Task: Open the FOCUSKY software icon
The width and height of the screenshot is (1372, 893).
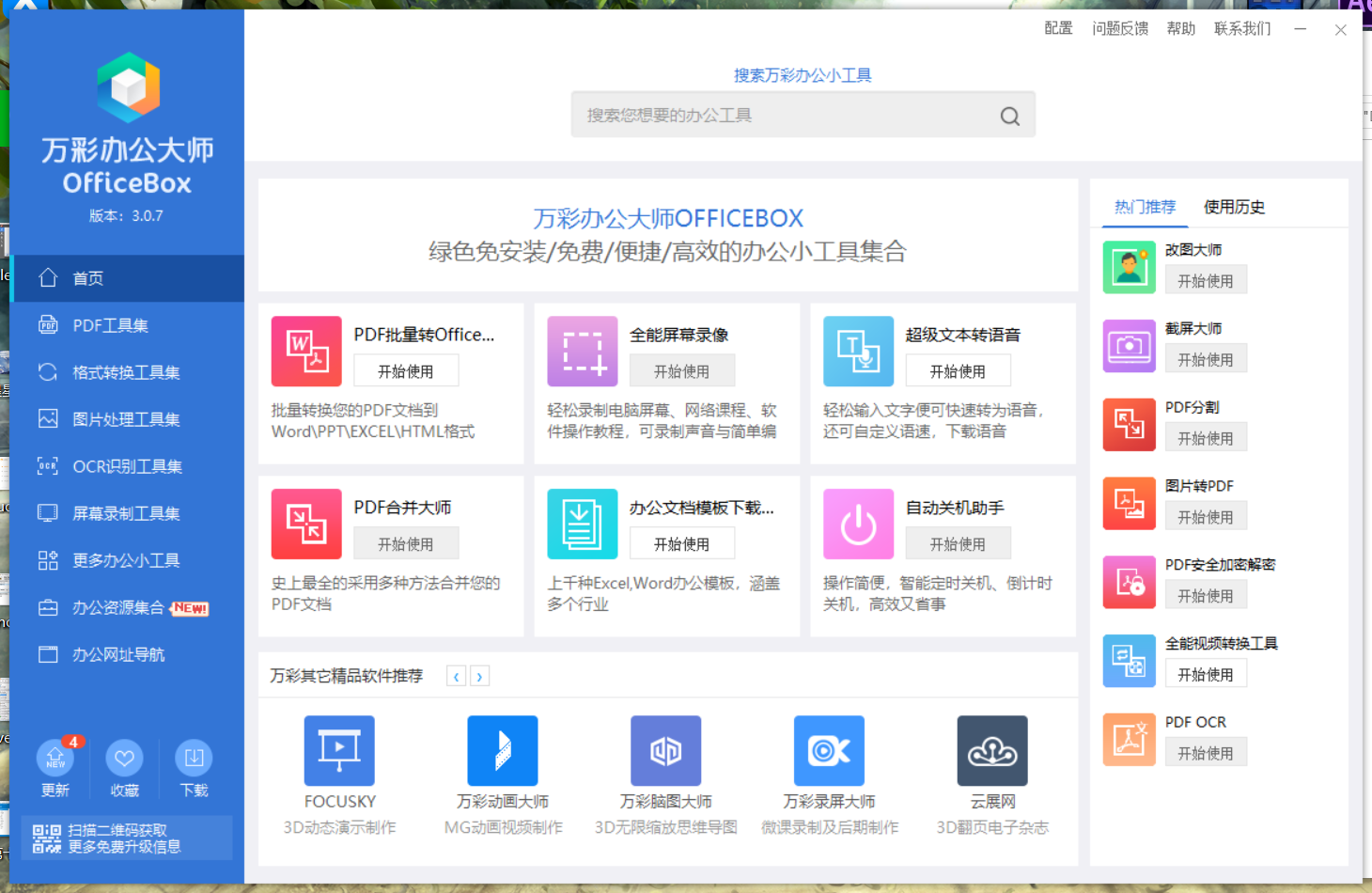Action: (x=339, y=751)
